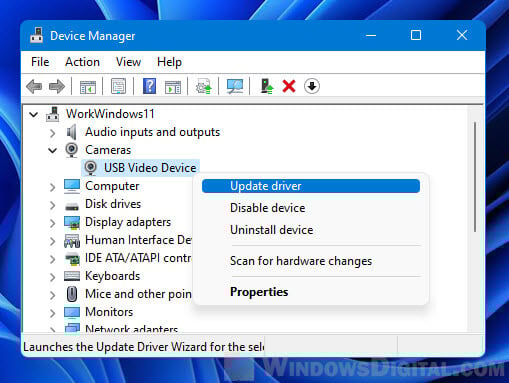
Task: Click the red X Uninstall device icon
Action: tap(289, 86)
